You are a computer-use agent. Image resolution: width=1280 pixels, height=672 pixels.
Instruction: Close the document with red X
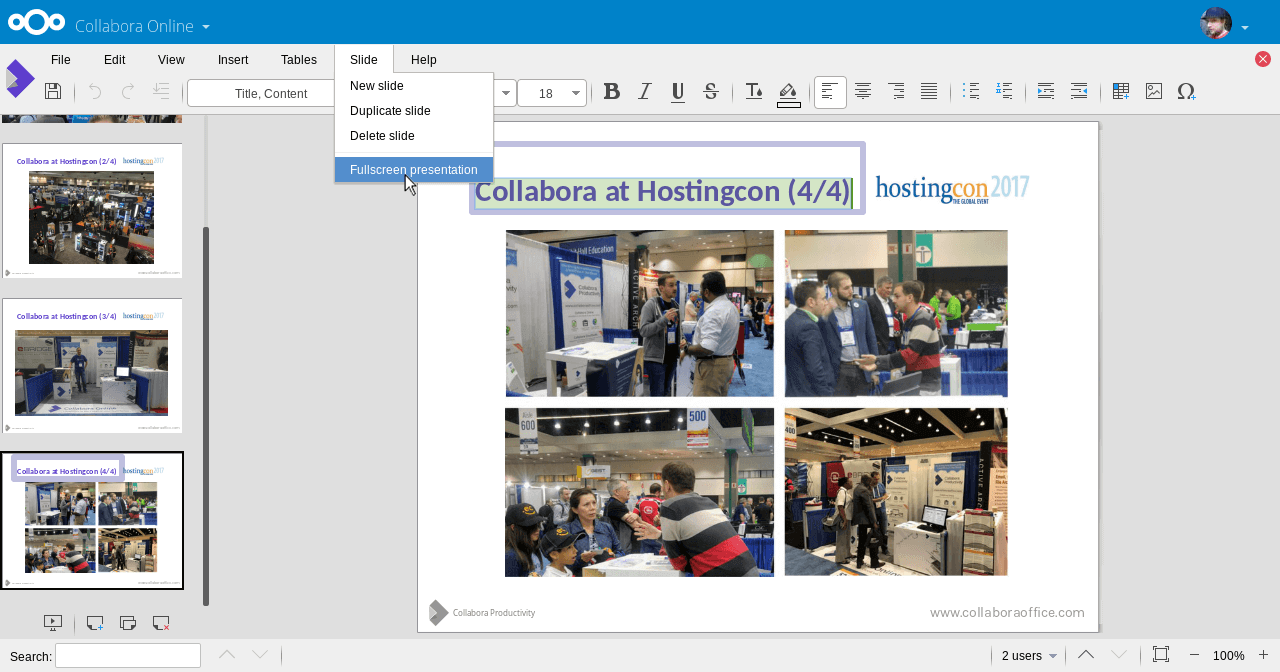tap(1263, 59)
